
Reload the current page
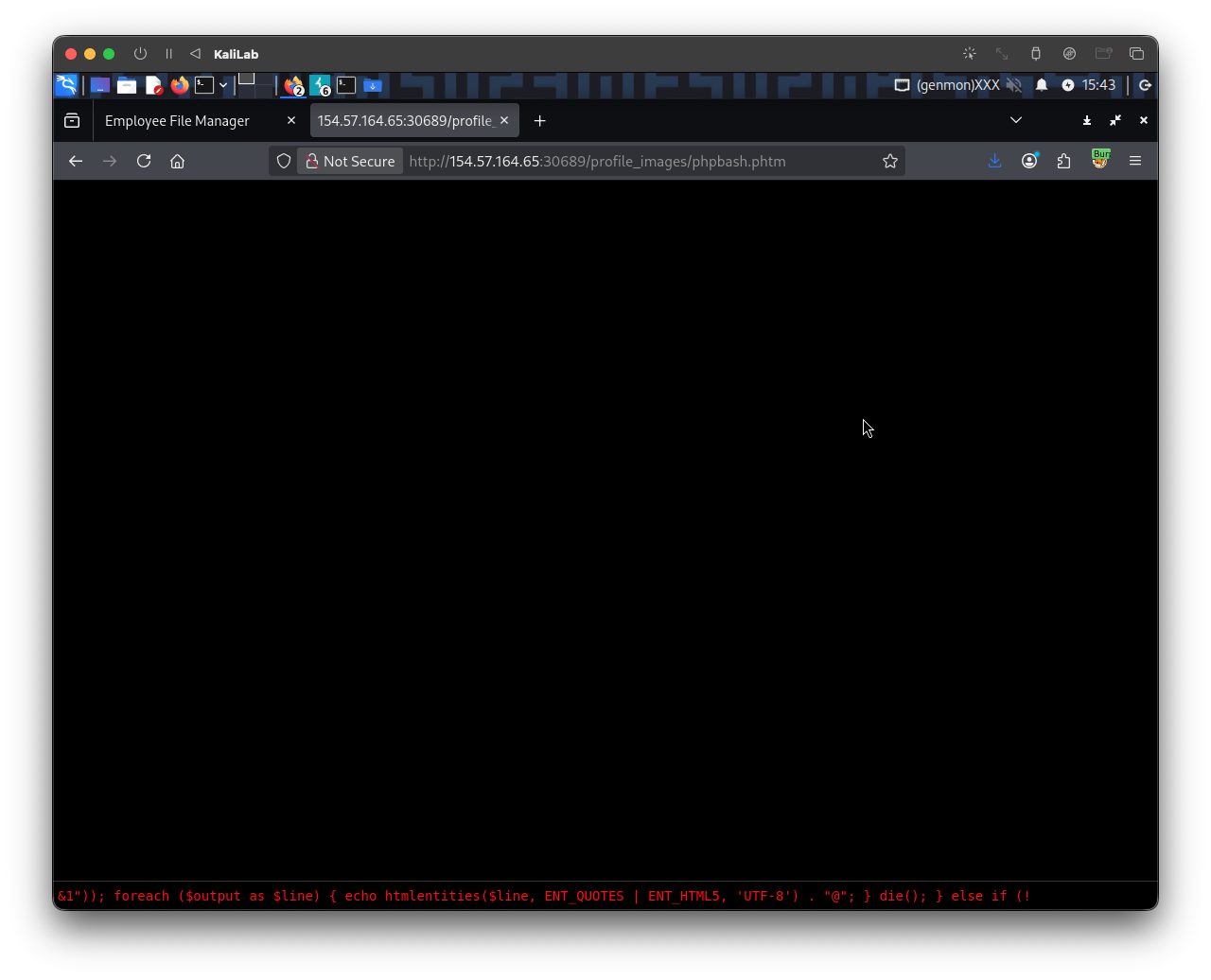click(x=144, y=161)
